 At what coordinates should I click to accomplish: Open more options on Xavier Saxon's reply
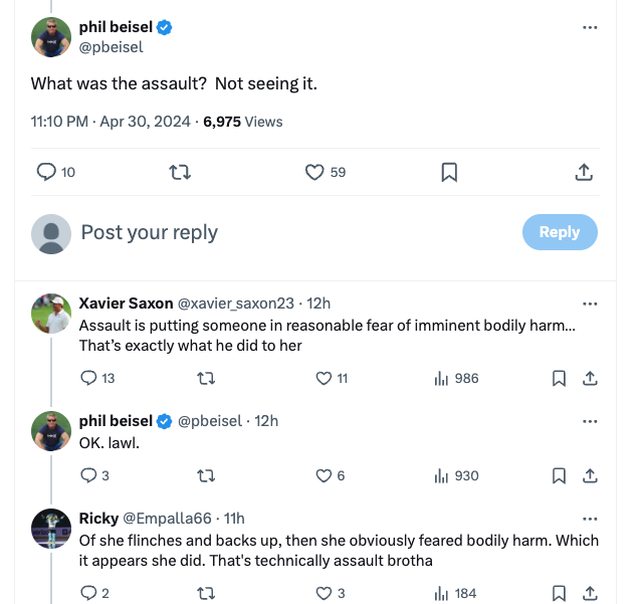pos(589,304)
